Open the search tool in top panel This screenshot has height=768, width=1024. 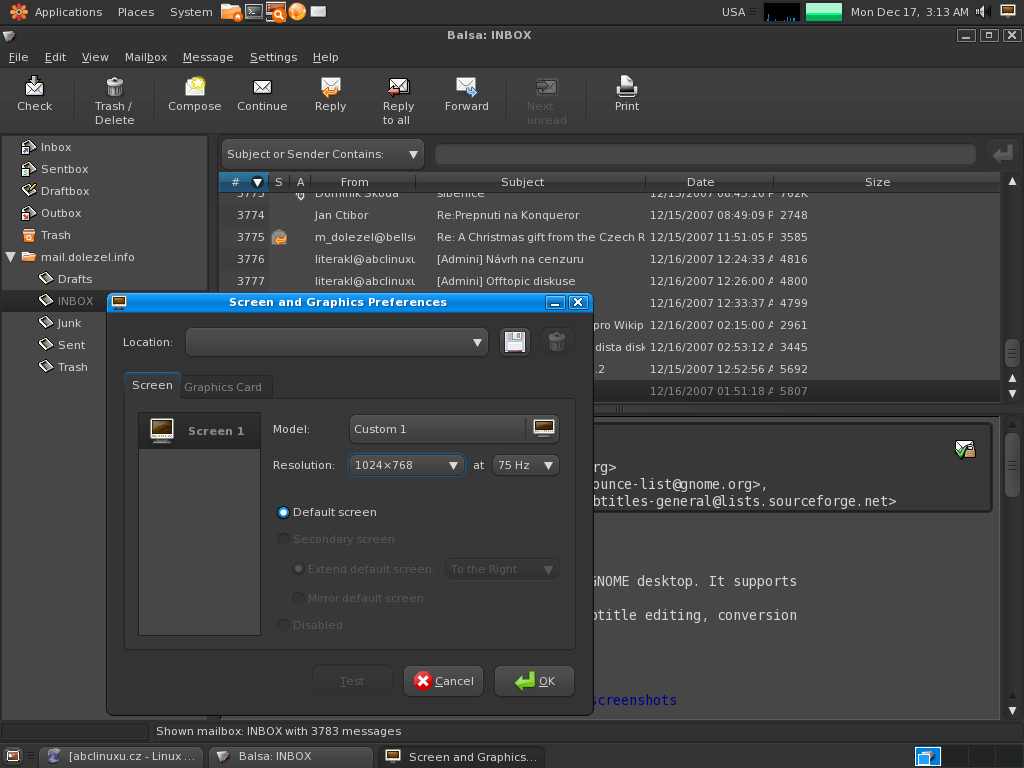click(x=276, y=12)
